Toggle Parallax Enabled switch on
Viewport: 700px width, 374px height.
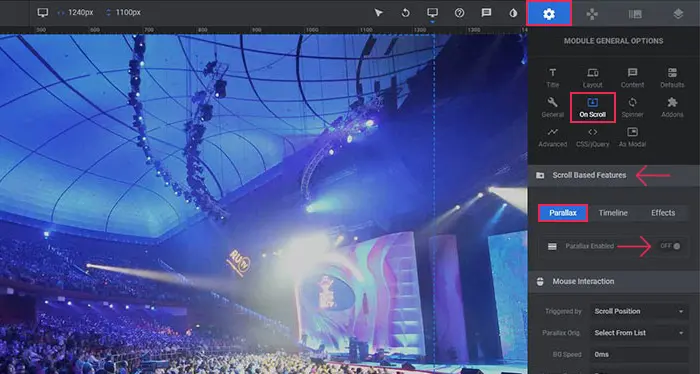pos(671,246)
